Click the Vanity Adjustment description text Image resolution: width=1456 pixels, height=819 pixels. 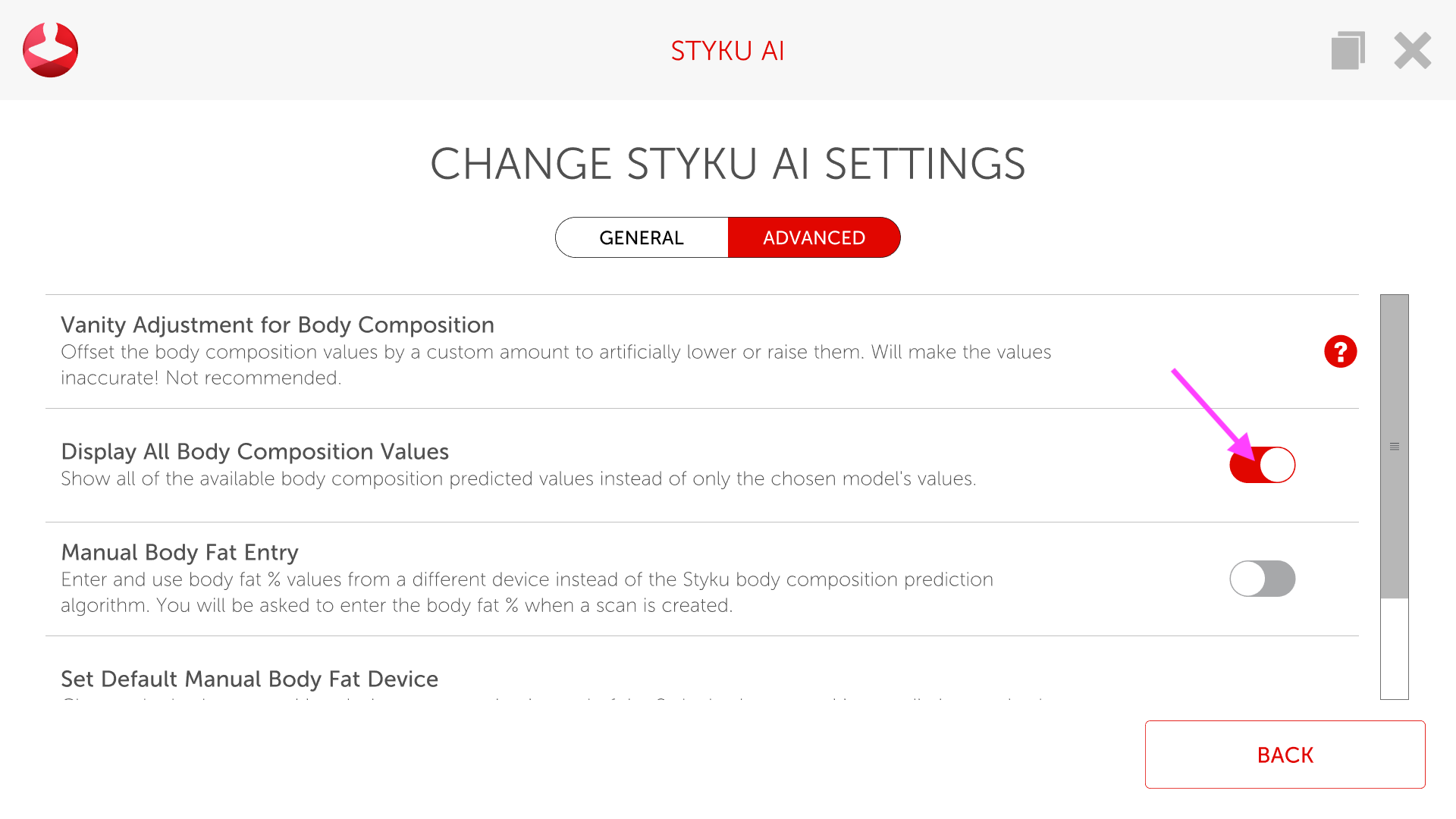pyautogui.click(x=556, y=365)
